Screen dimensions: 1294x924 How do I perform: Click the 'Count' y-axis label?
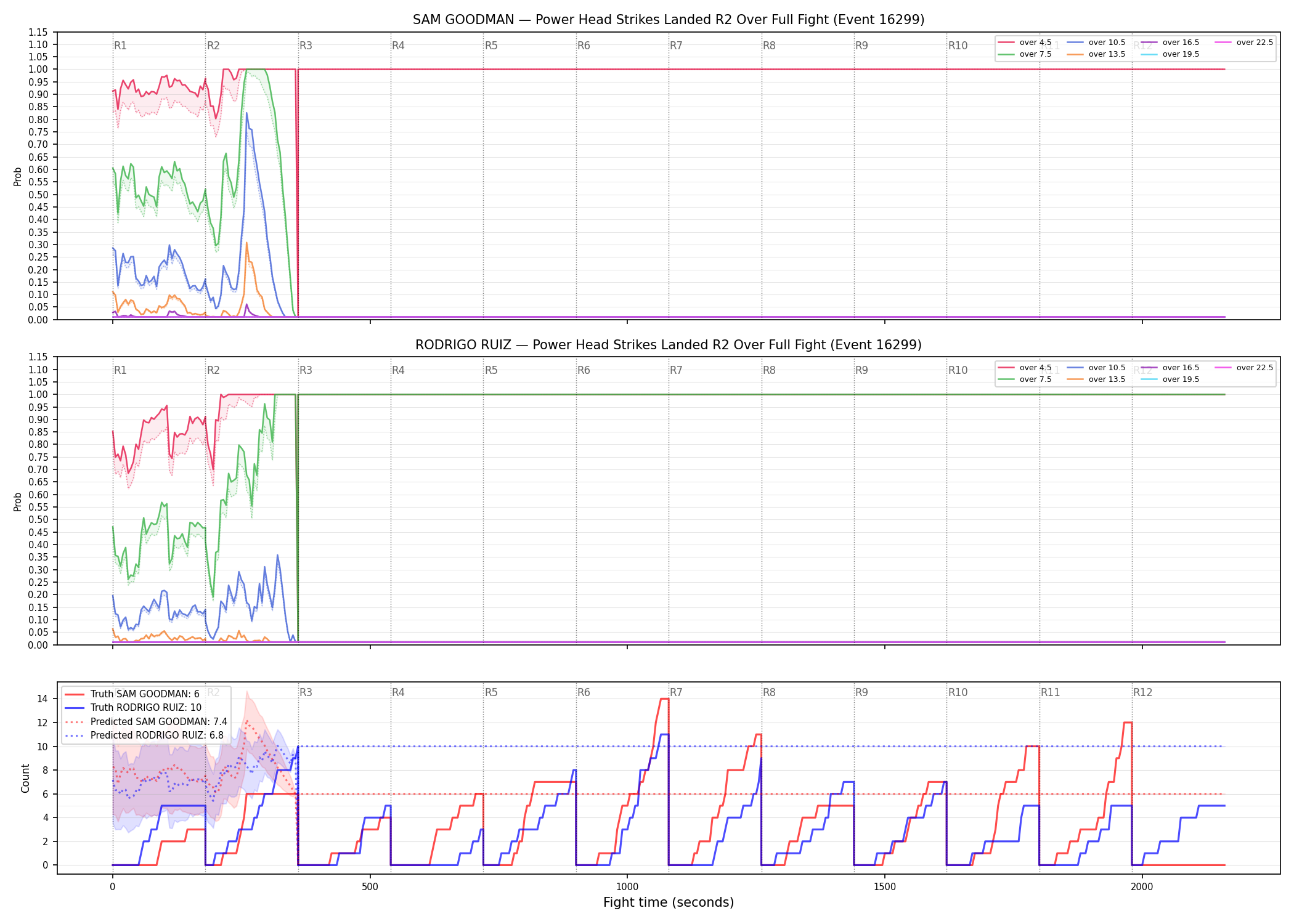pyautogui.click(x=25, y=778)
